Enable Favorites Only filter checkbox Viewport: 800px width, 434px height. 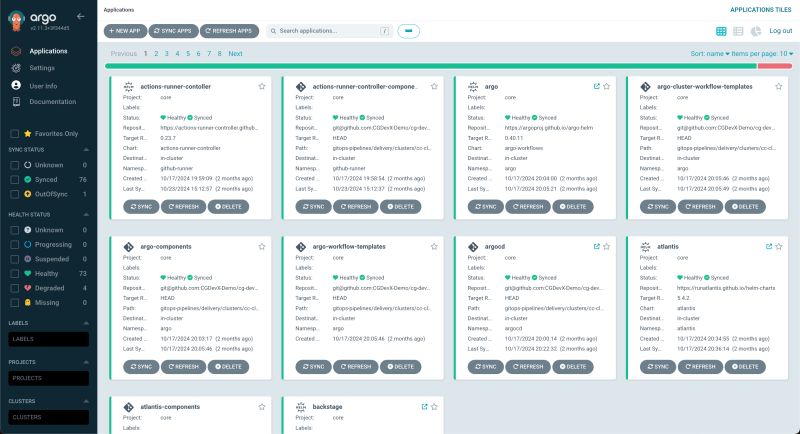(x=14, y=134)
